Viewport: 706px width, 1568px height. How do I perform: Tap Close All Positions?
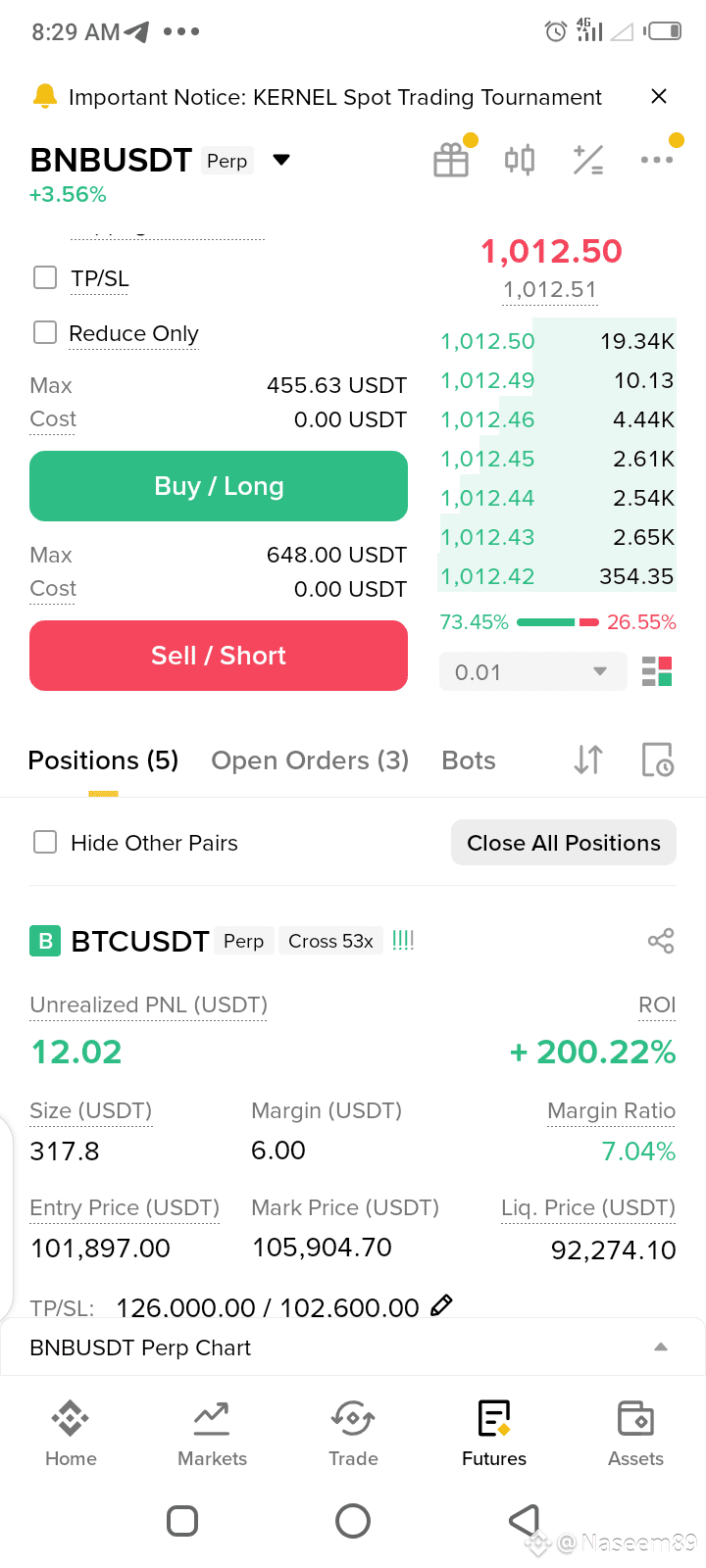[564, 843]
